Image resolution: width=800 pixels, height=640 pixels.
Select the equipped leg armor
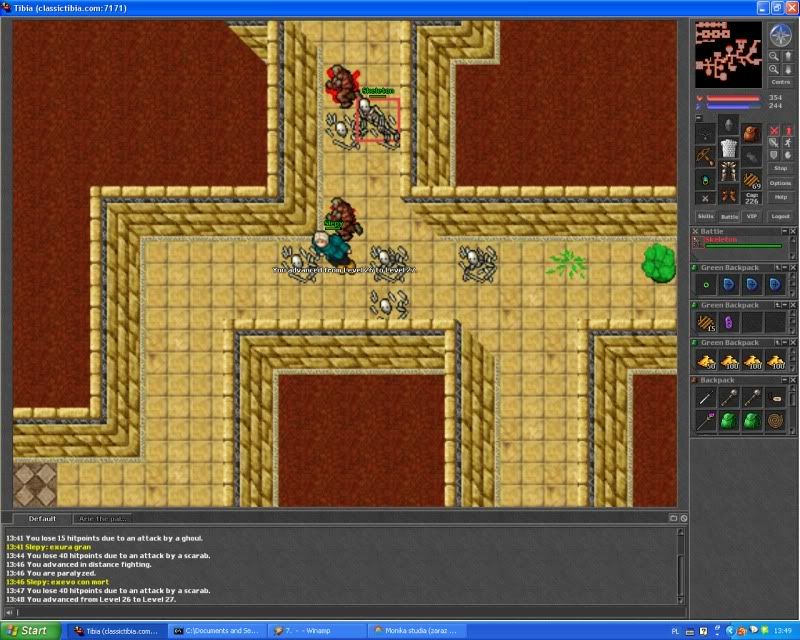point(729,171)
